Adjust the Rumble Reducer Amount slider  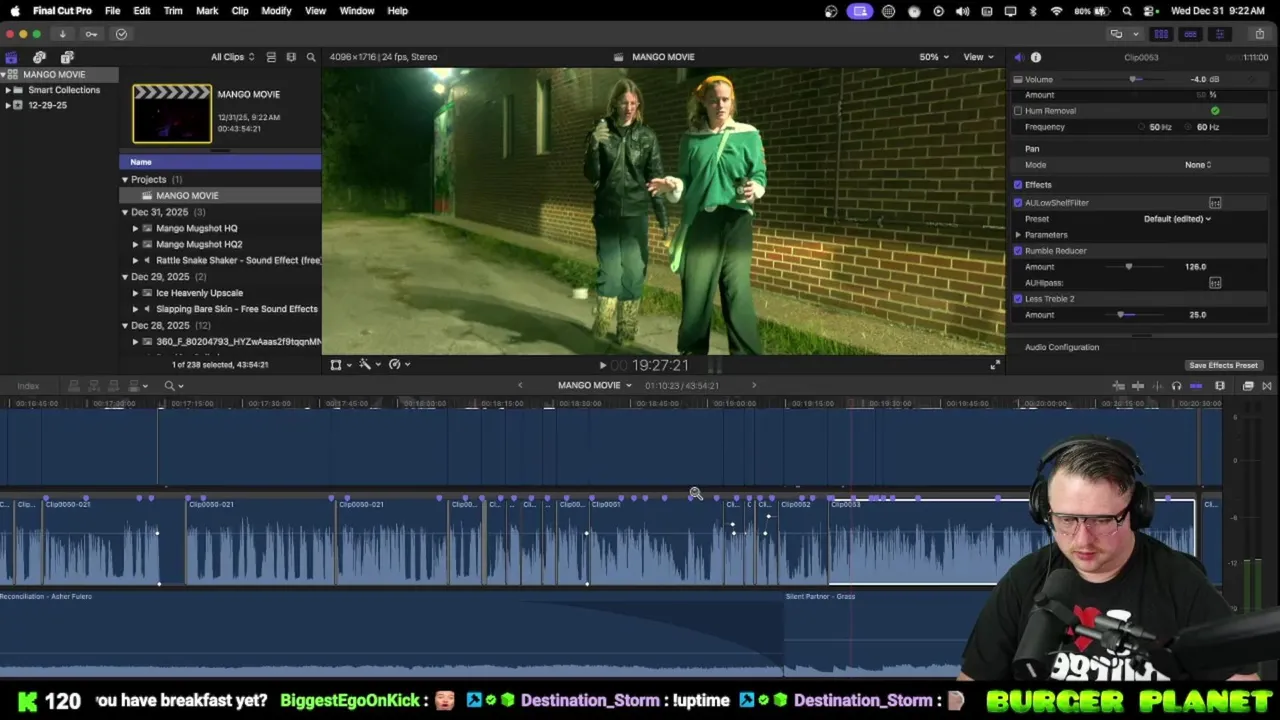coord(1129,267)
